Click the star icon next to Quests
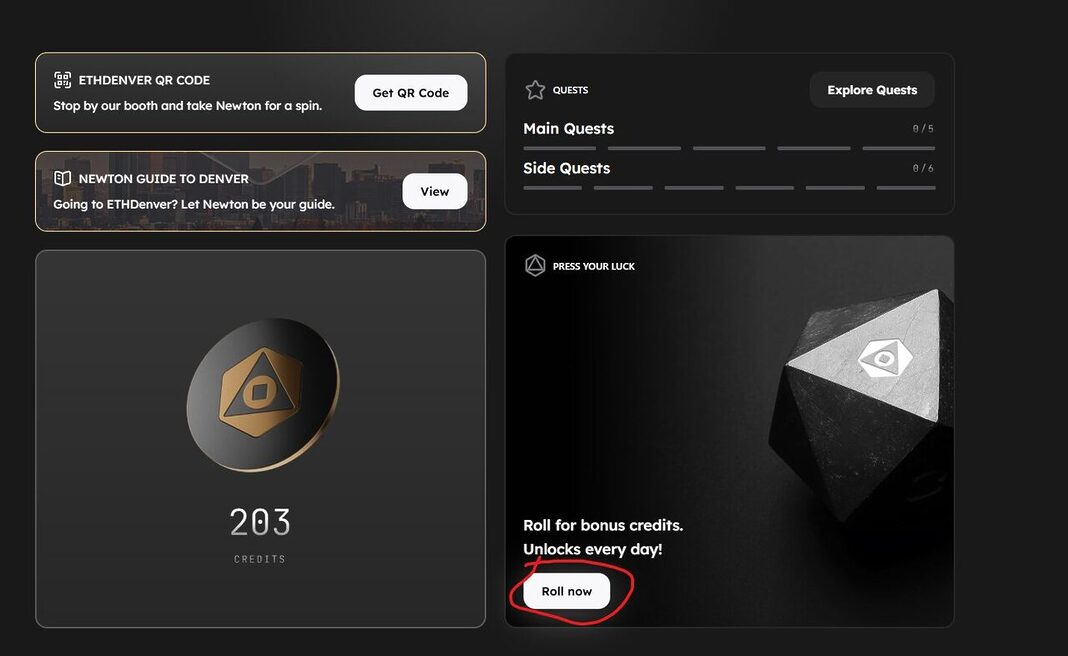 tap(535, 90)
